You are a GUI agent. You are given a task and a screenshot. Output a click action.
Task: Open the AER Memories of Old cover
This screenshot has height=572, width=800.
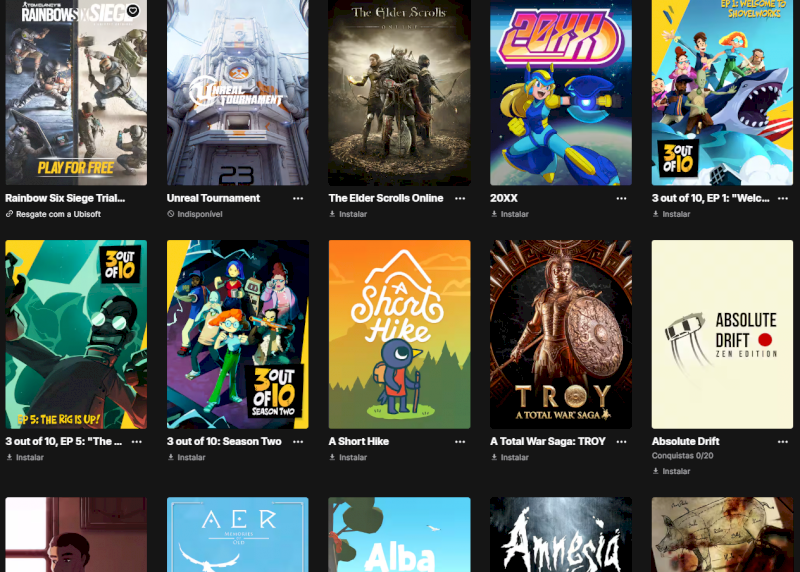(238, 535)
